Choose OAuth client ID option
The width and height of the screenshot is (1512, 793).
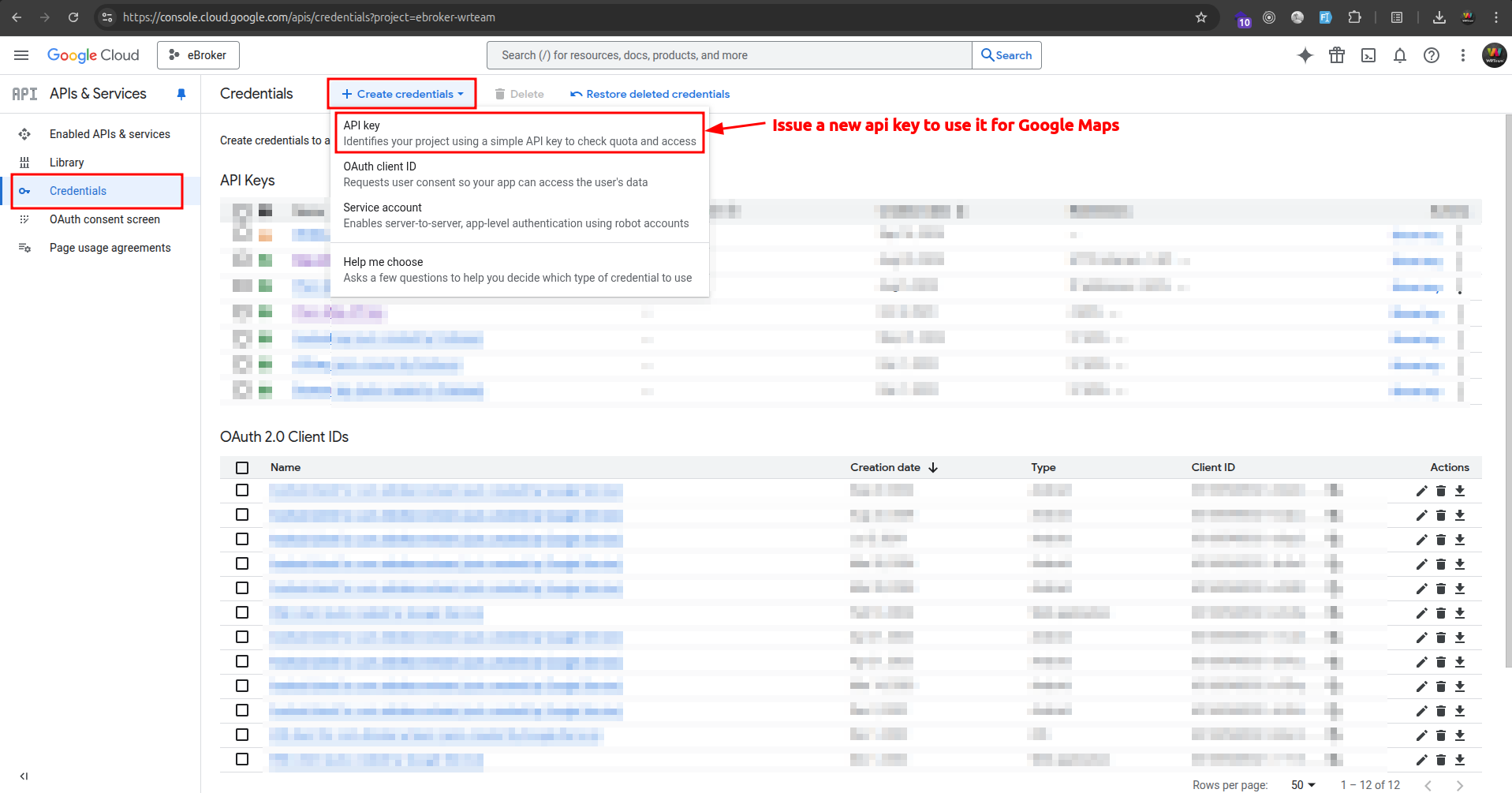(520, 174)
